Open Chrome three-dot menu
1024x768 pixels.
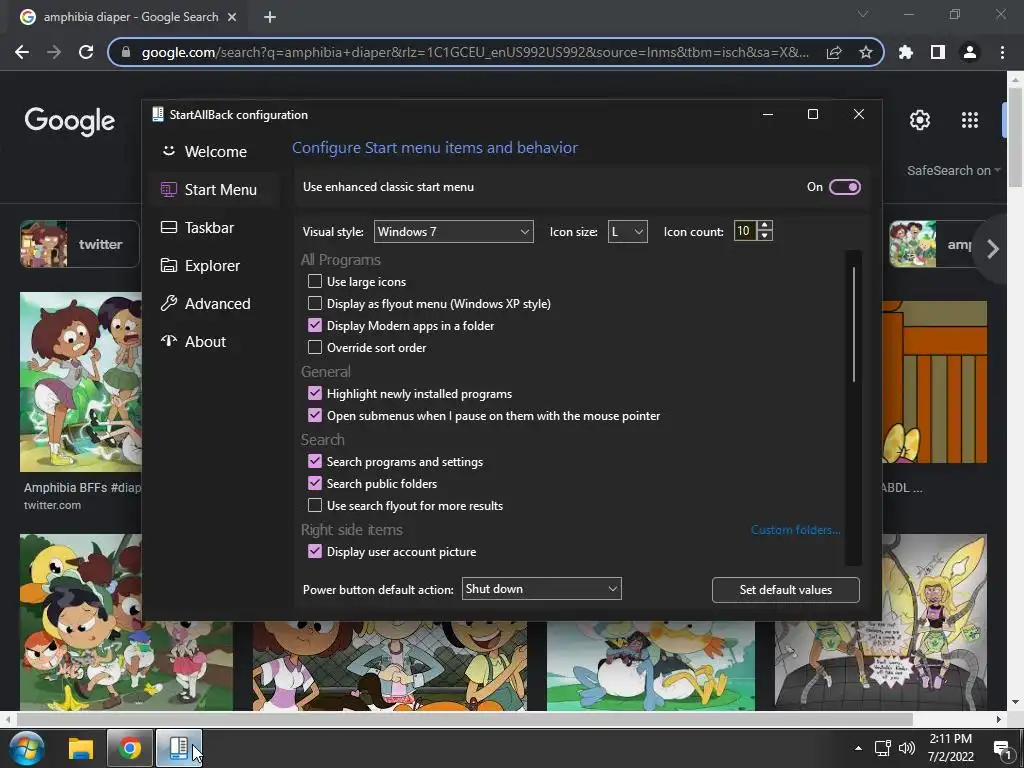(x=1002, y=52)
